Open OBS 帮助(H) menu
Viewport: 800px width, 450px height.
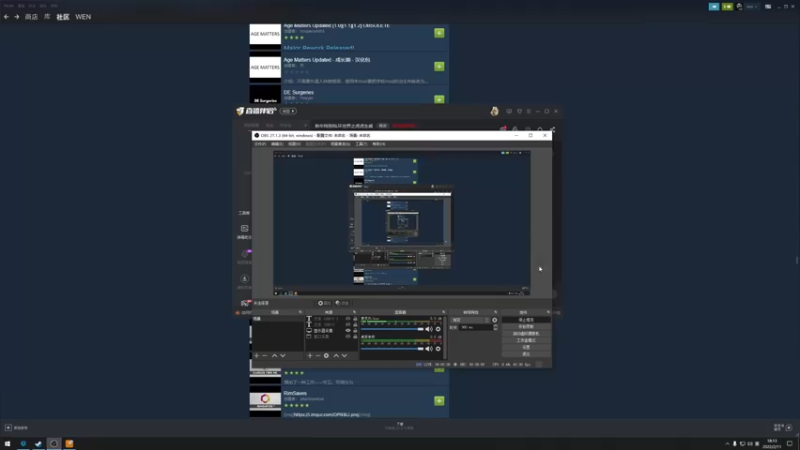[379, 144]
